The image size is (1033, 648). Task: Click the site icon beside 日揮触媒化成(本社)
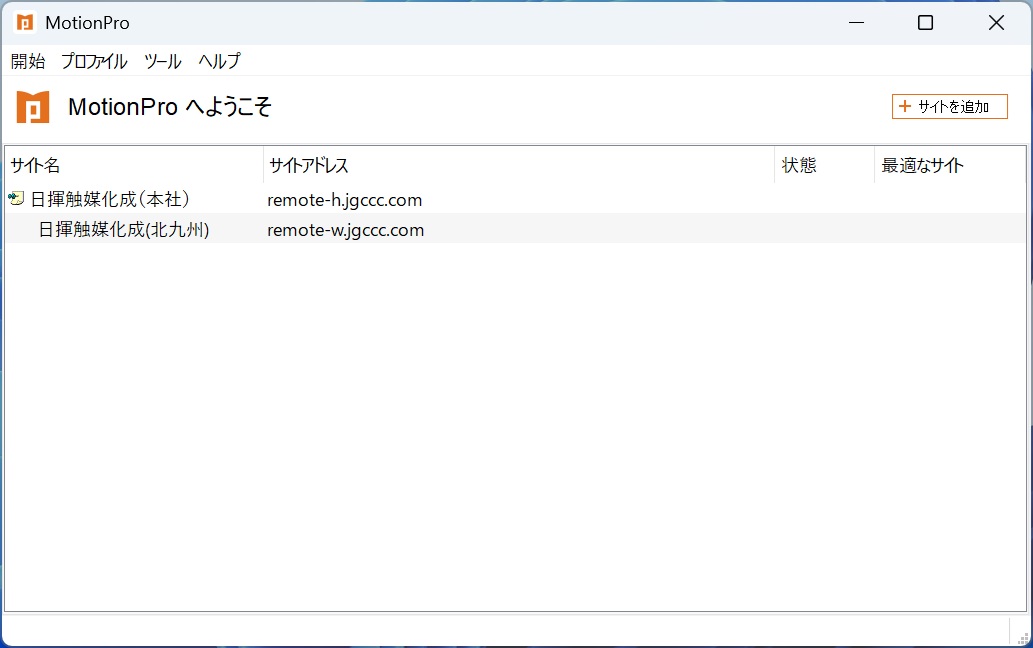coord(16,198)
